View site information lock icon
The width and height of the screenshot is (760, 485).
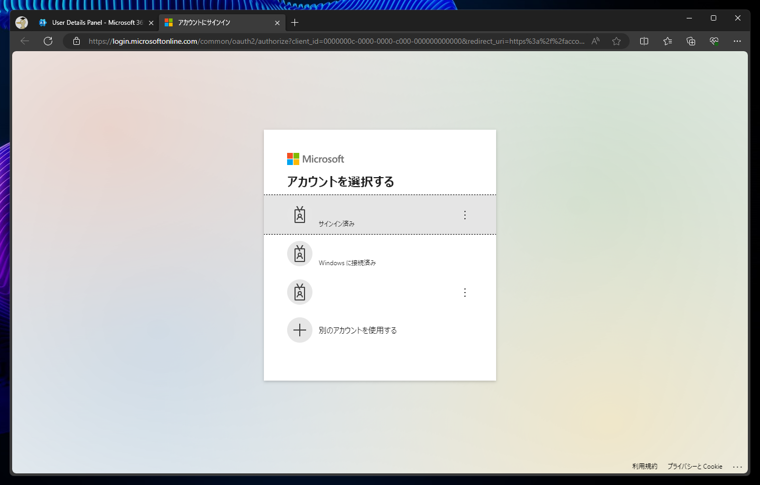77,41
